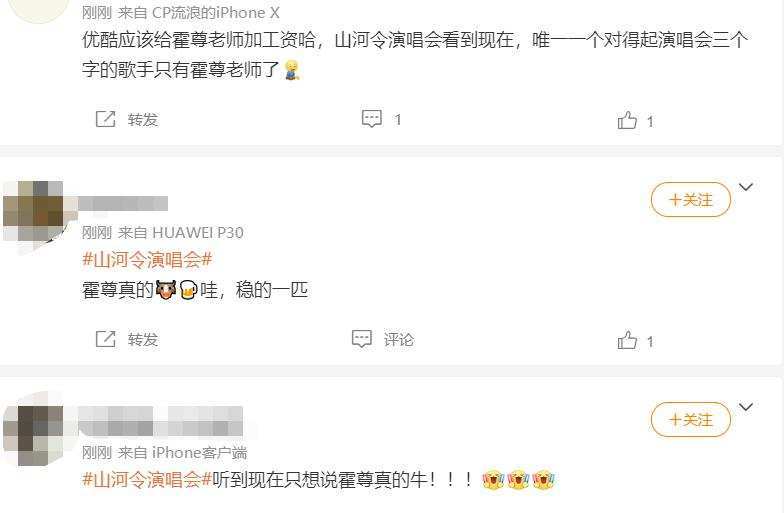Click the iPhone客户端 post's blurred username
This screenshot has width=784, height=513.
(160, 421)
